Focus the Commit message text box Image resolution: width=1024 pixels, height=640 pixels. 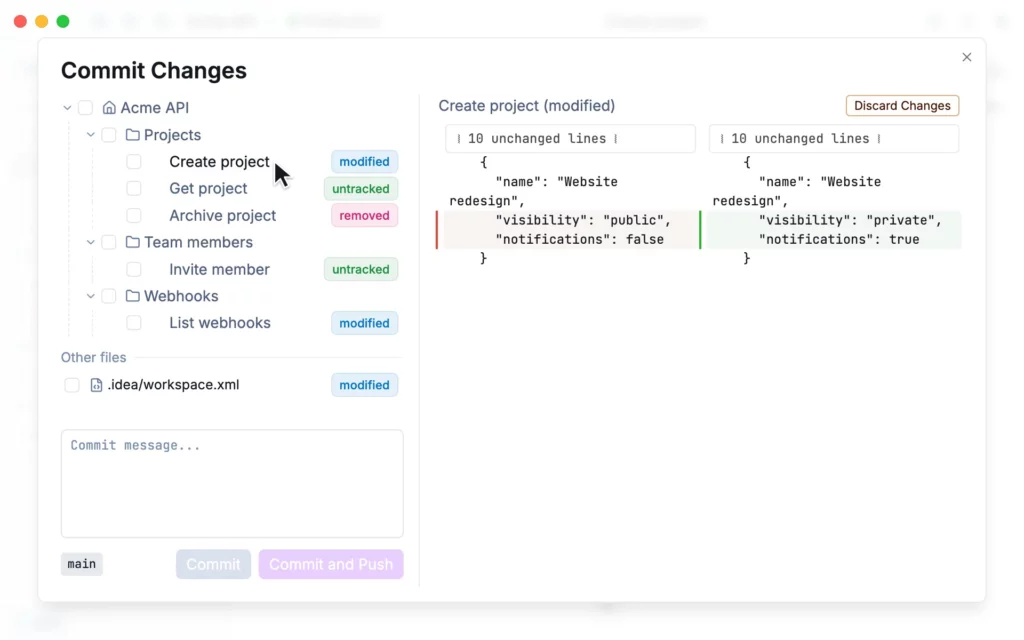pyautogui.click(x=232, y=484)
